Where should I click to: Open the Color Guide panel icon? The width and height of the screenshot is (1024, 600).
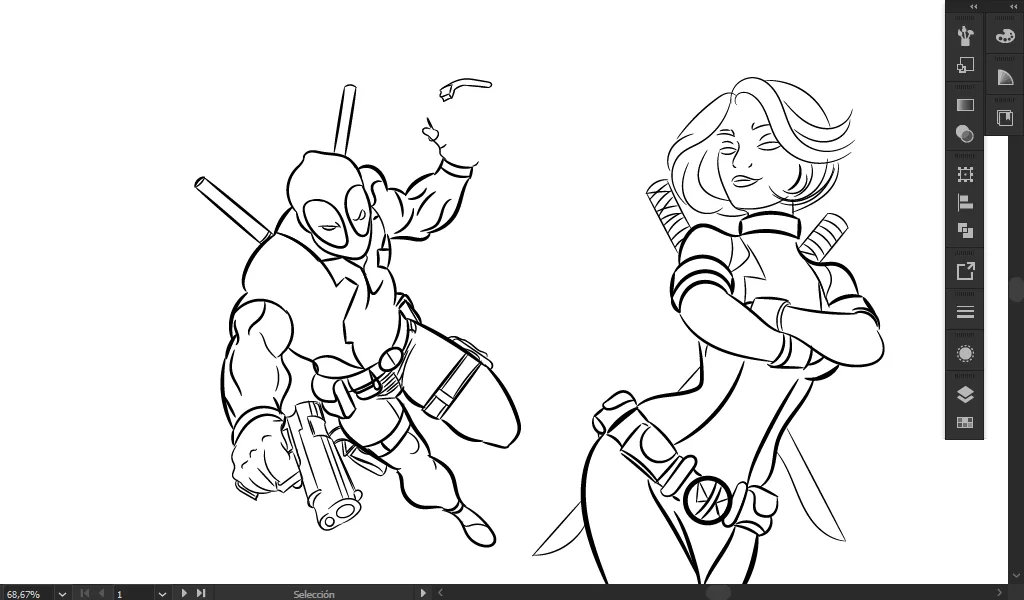[x=1004, y=77]
